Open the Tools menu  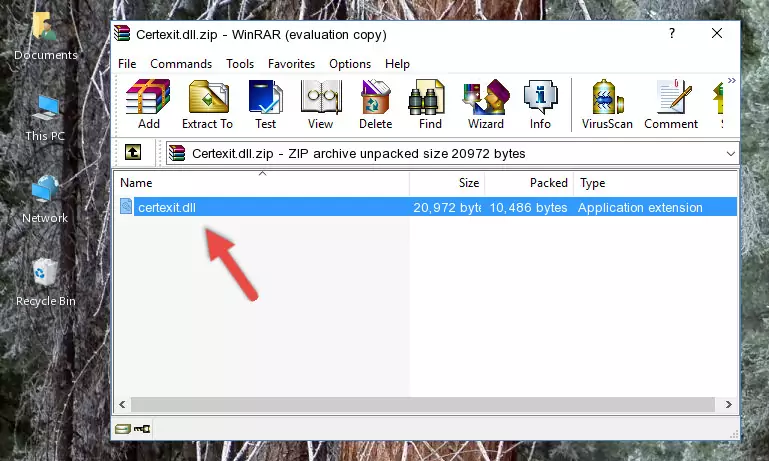point(240,64)
